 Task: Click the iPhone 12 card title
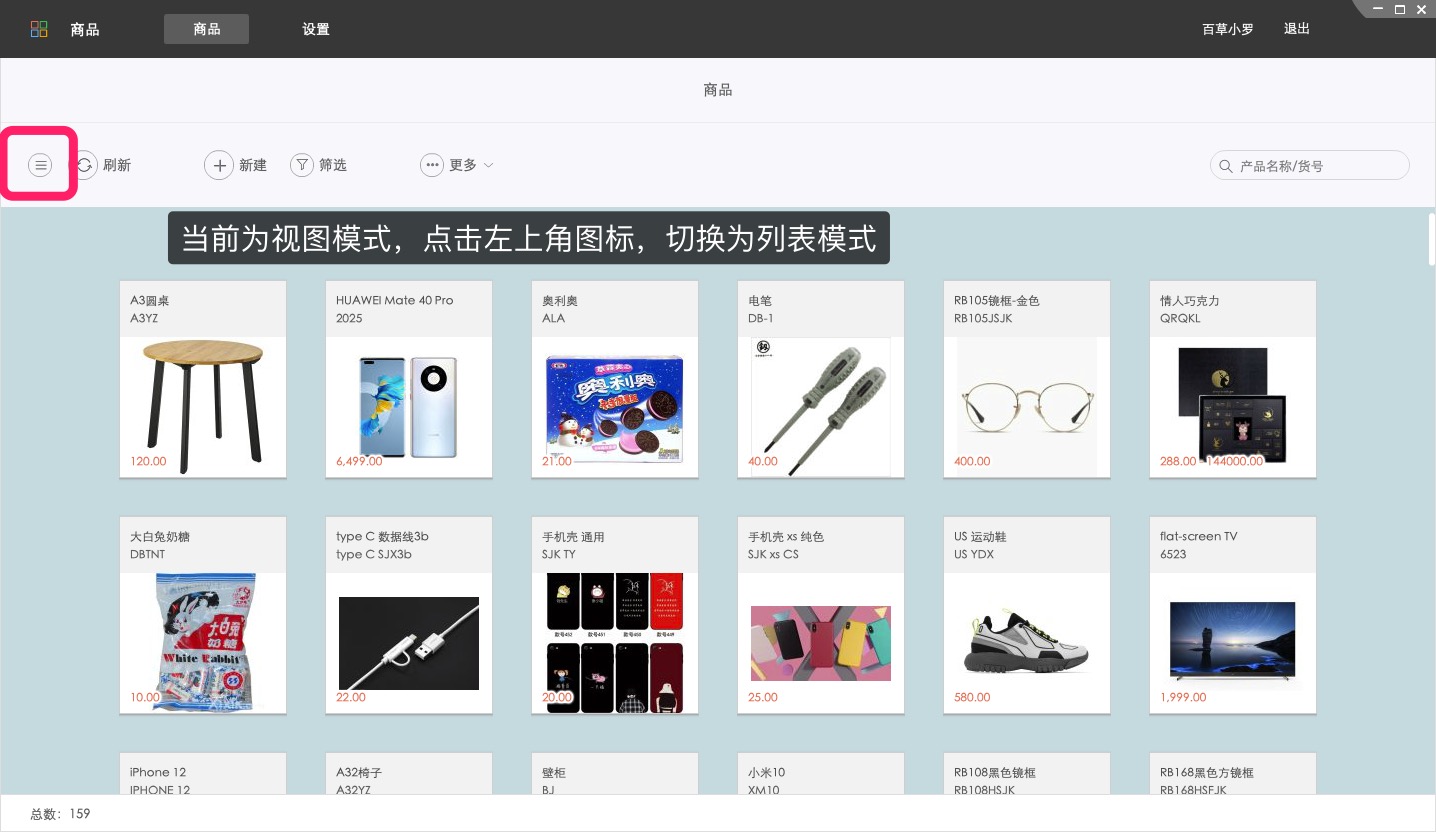point(158,772)
